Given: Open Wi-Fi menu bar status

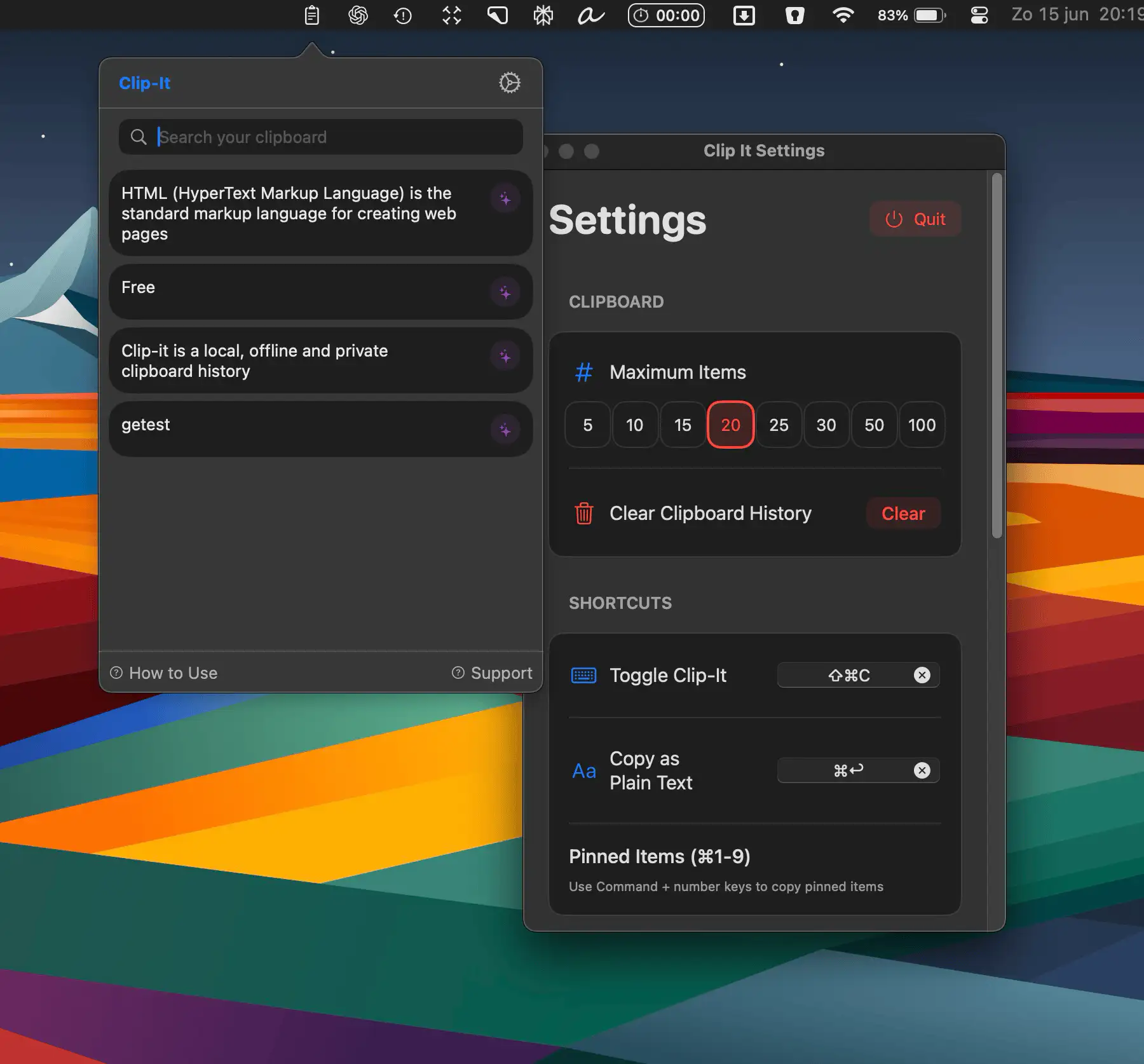Looking at the screenshot, I should tap(843, 15).
